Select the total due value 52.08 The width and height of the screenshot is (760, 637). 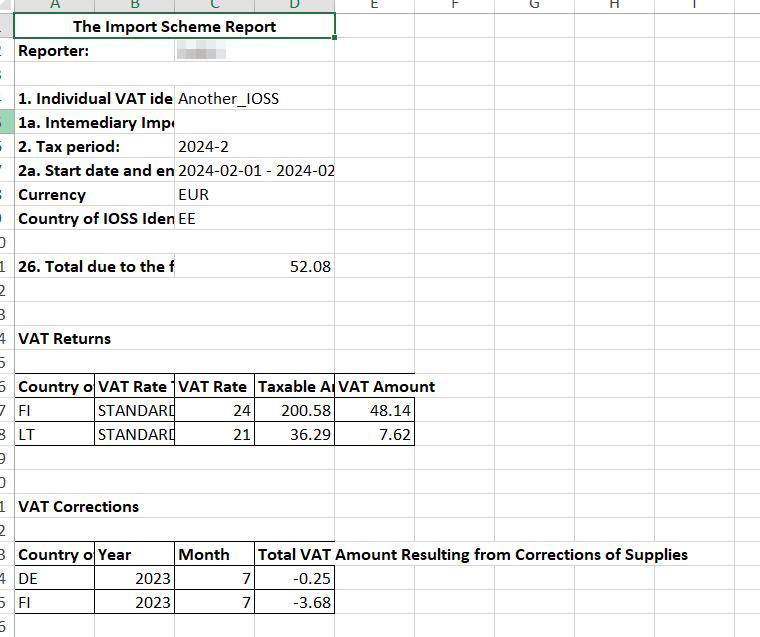pyautogui.click(x=309, y=267)
